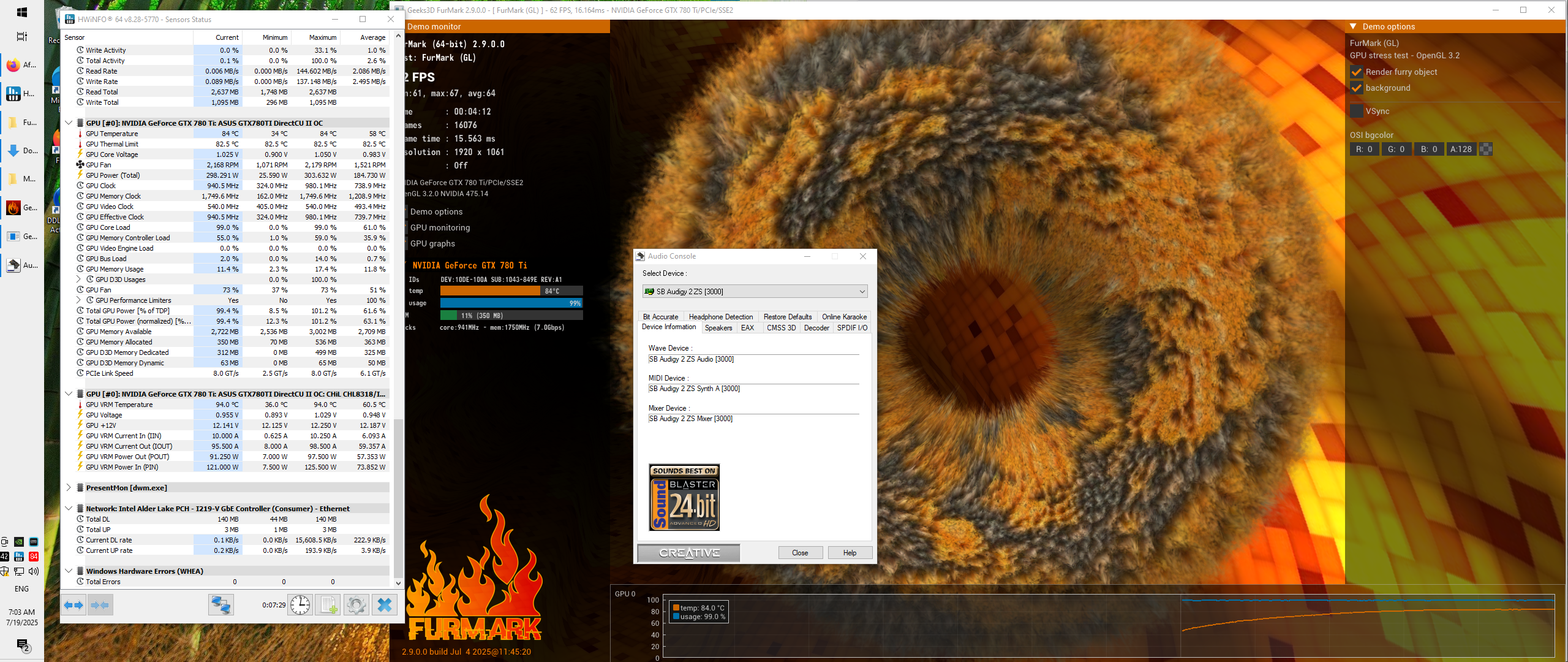Uncheck Render furry object checkbox
Viewport: 1568px width, 662px height.
pos(1357,72)
